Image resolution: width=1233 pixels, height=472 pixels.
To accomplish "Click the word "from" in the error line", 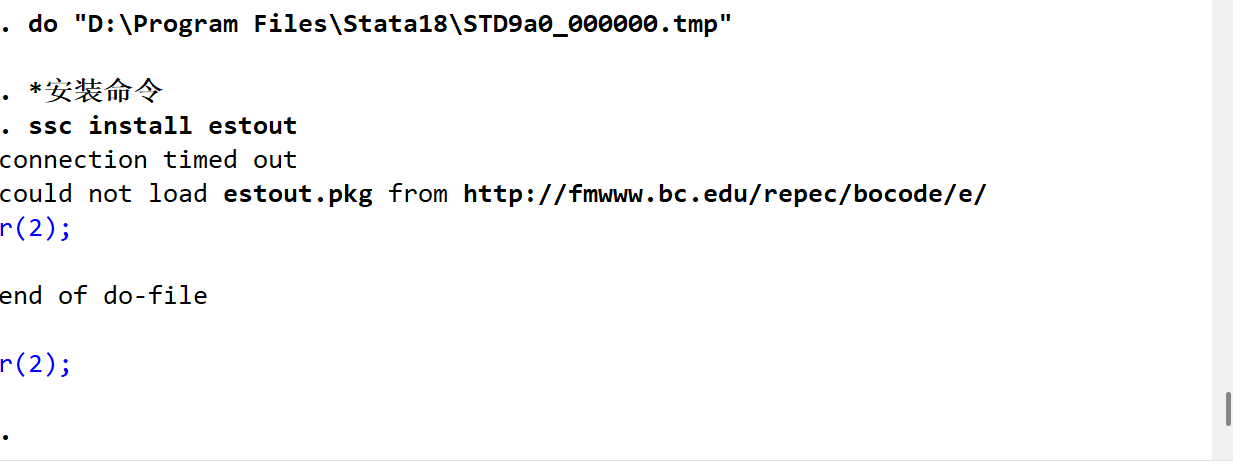I will pos(418,194).
